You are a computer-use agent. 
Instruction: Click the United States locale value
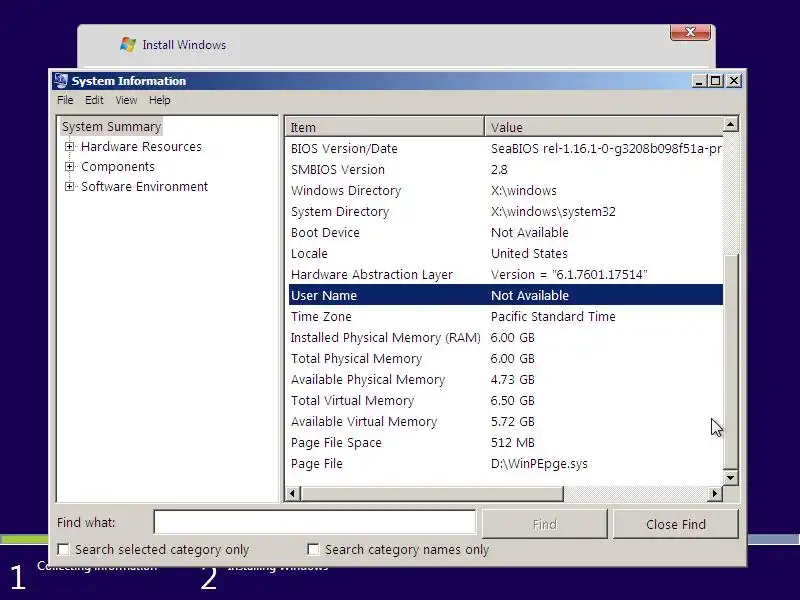(529, 253)
